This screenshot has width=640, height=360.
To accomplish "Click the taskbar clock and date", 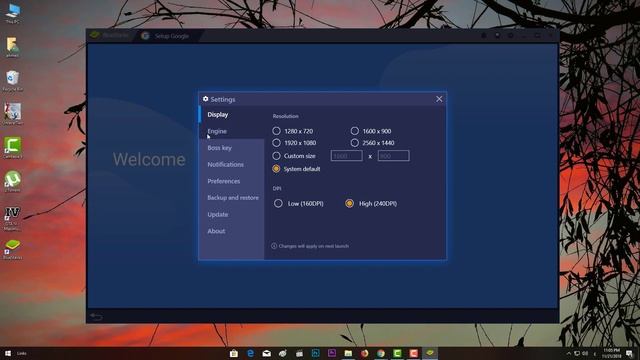I will pyautogui.click(x=611, y=353).
